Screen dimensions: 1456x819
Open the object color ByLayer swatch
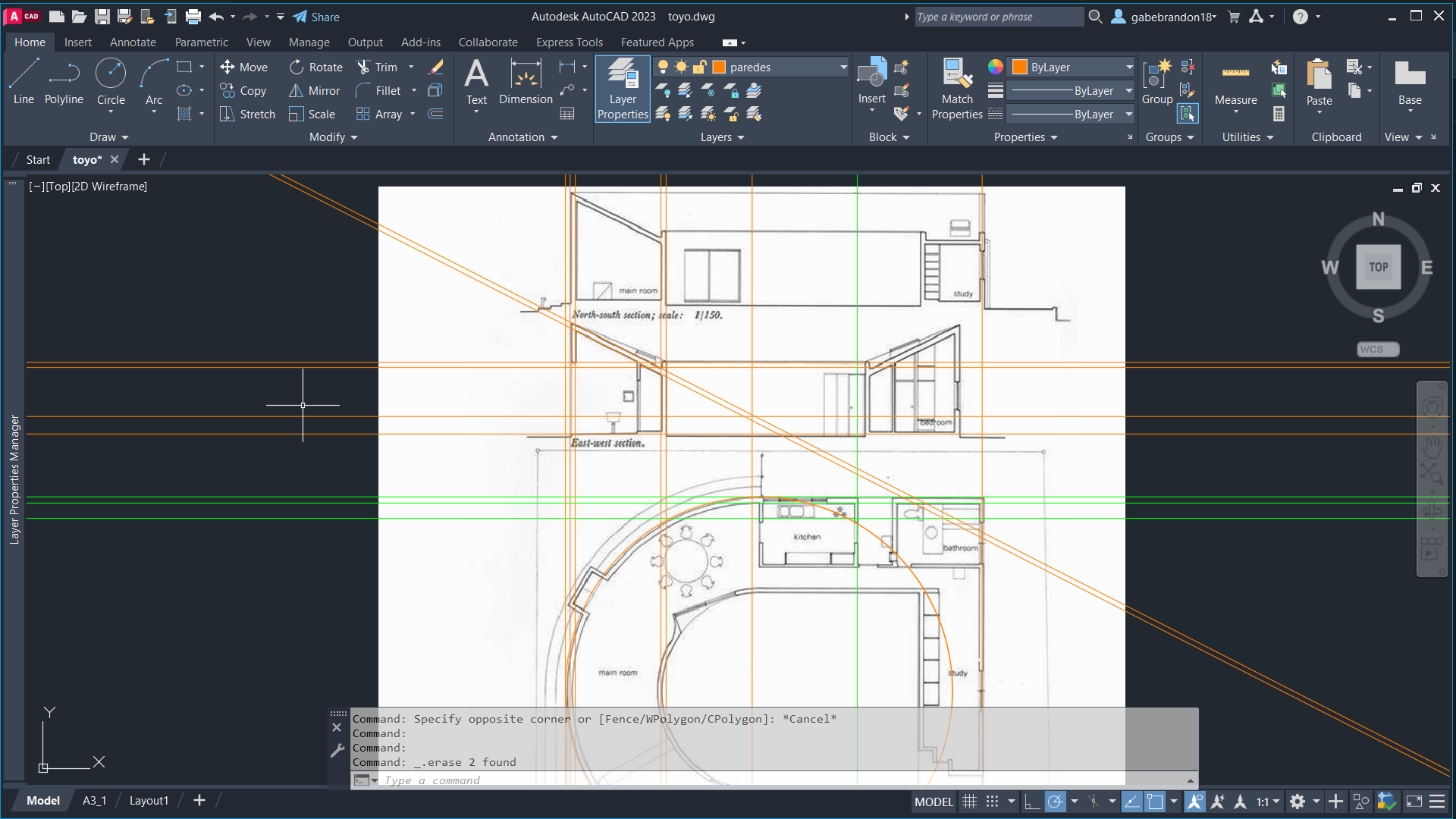1020,67
